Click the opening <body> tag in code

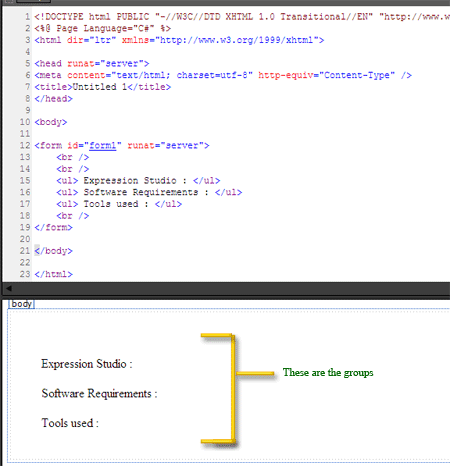pos(51,122)
